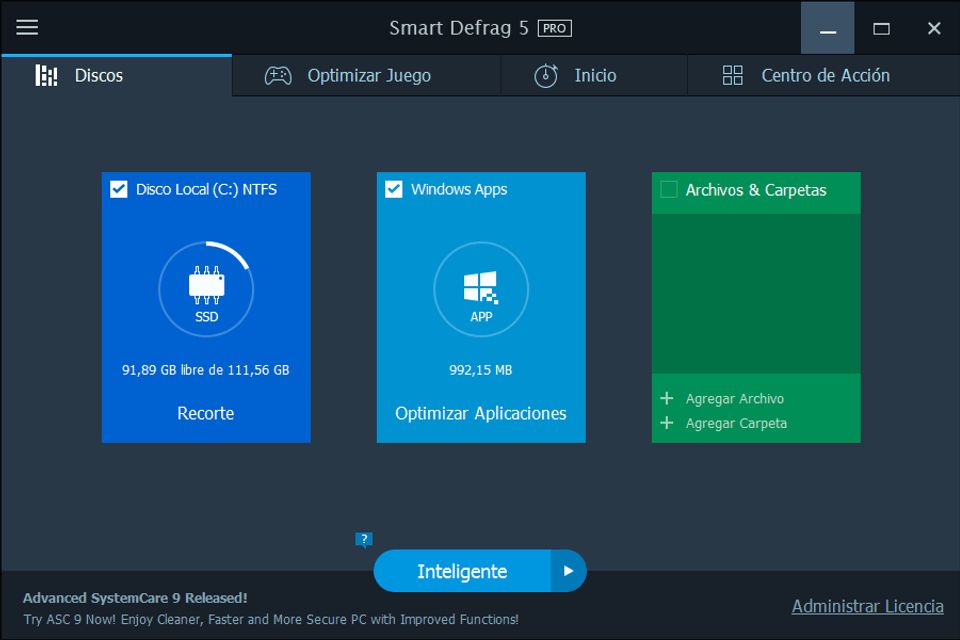Click the Archivos & Carpetas empty file list area
The image size is (960, 640).
coord(756,293)
